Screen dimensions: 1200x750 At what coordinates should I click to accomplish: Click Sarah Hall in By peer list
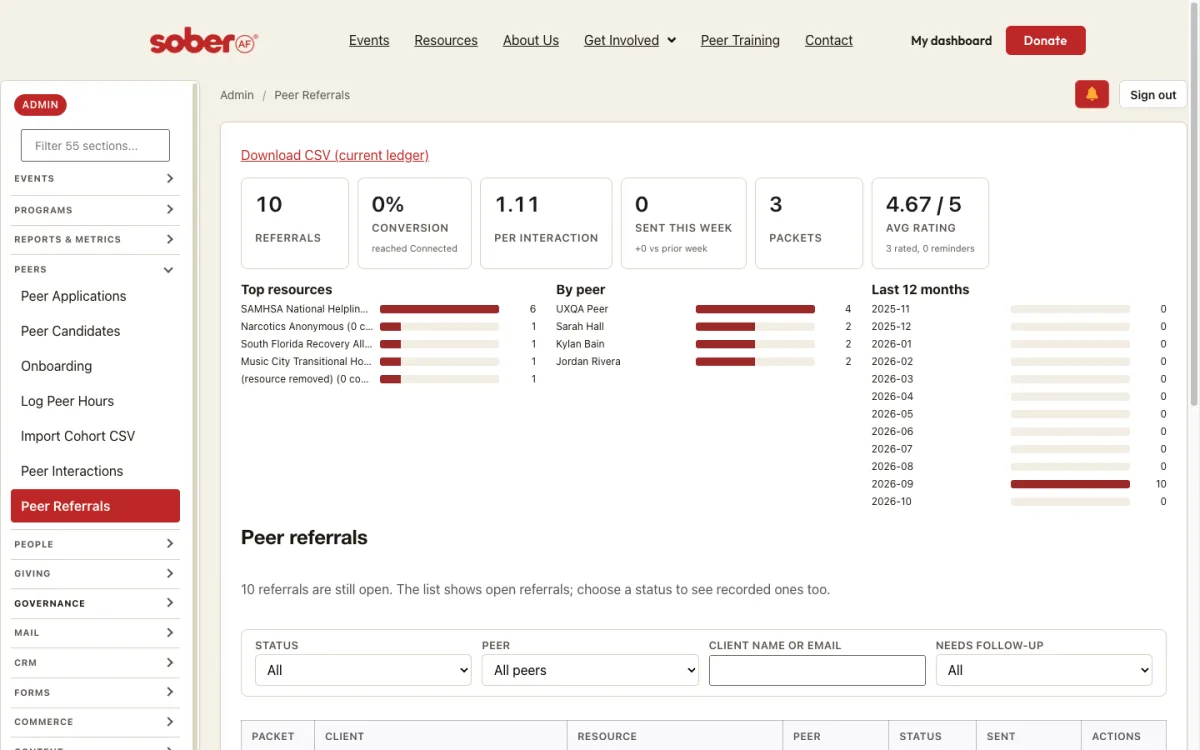pyautogui.click(x=580, y=326)
